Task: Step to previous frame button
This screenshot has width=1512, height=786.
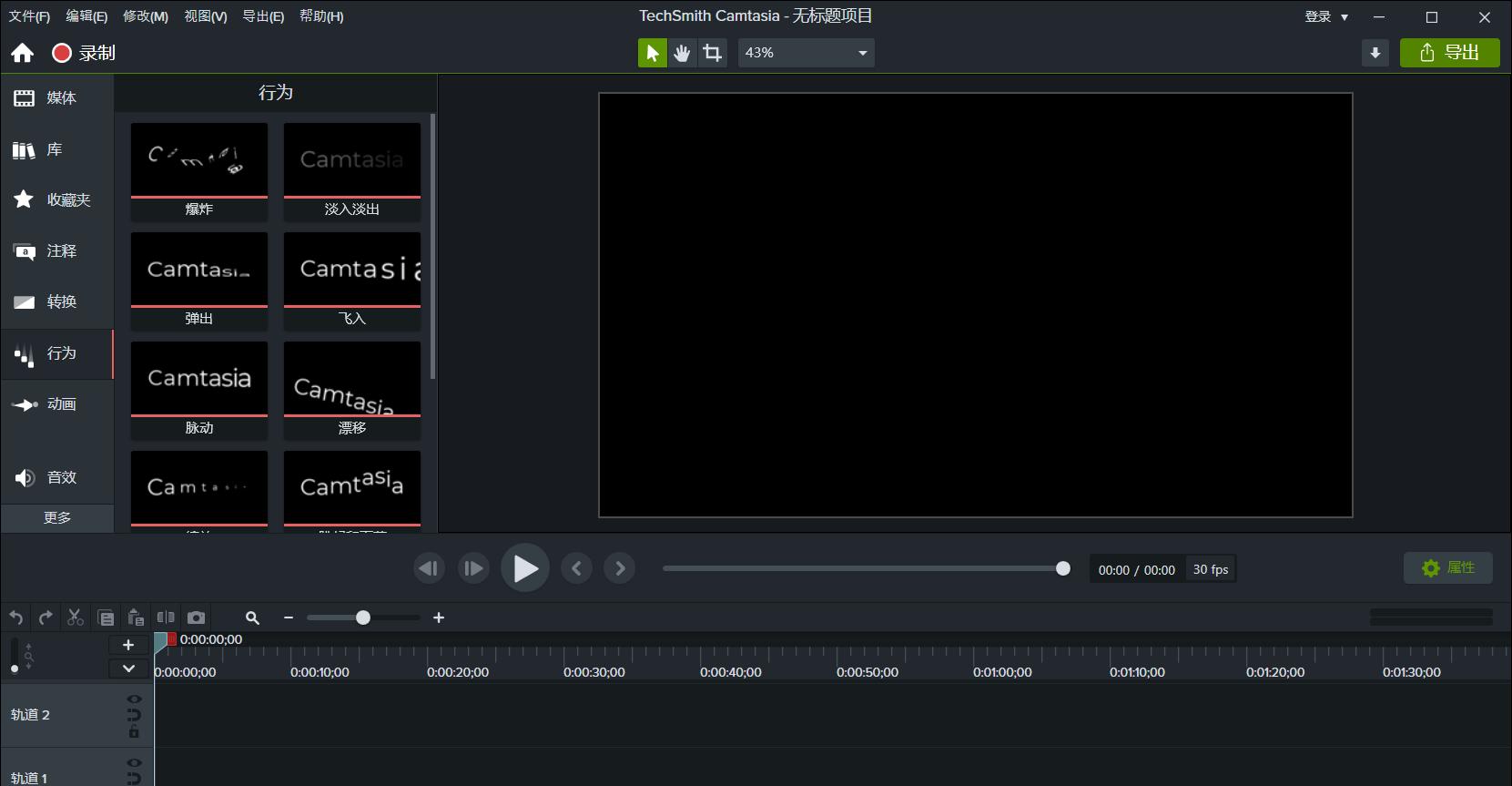Action: (x=429, y=568)
